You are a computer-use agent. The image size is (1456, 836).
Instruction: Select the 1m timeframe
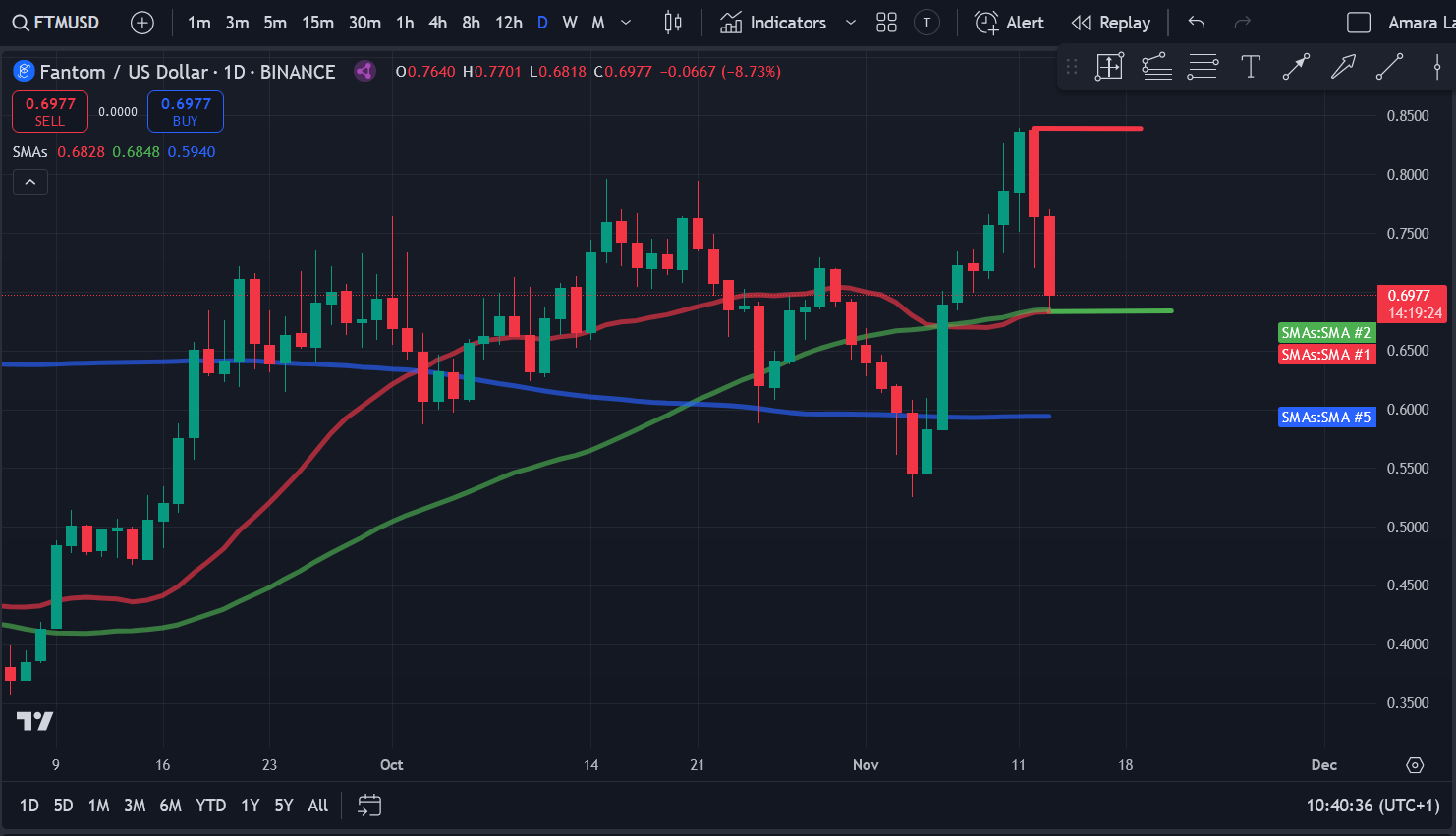click(199, 22)
